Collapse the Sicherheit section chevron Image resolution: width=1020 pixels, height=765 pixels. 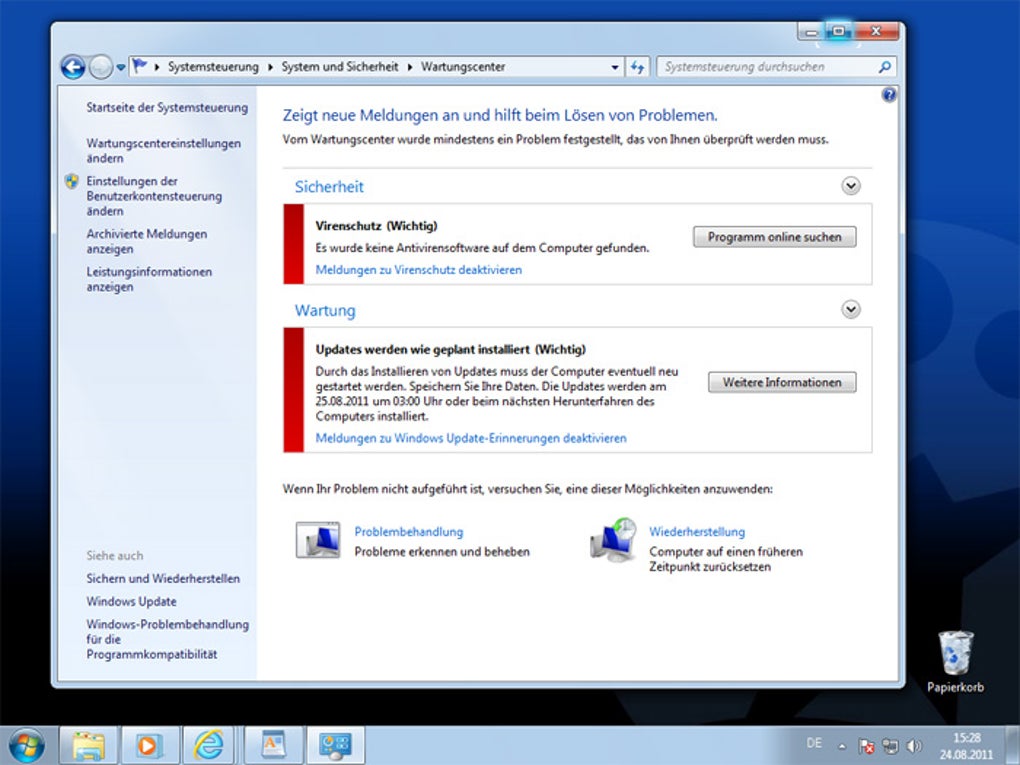click(851, 186)
